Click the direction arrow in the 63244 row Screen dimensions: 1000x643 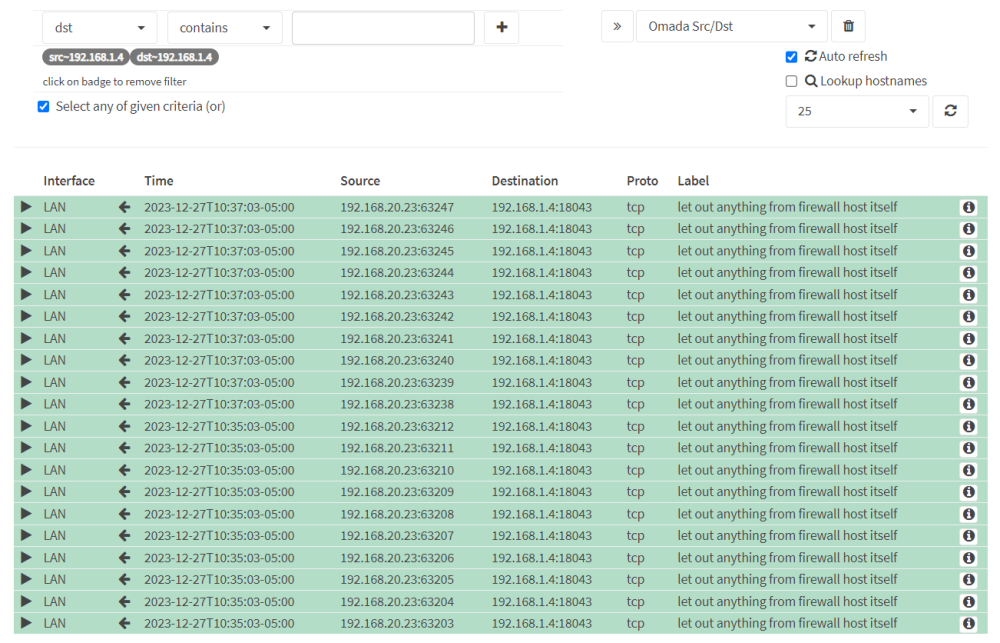tap(124, 273)
